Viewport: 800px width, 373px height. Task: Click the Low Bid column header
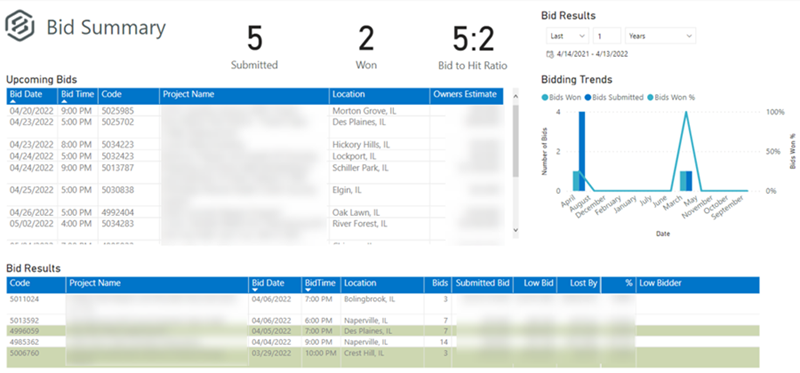coord(535,285)
